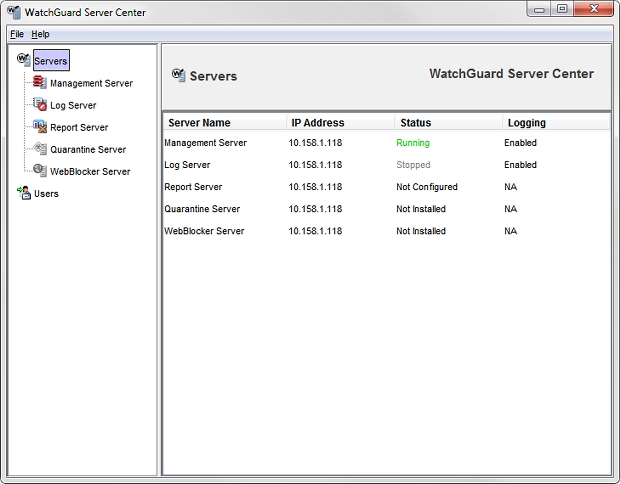Click Log Server's IP address cell
This screenshot has width=620, height=484.
point(316,165)
